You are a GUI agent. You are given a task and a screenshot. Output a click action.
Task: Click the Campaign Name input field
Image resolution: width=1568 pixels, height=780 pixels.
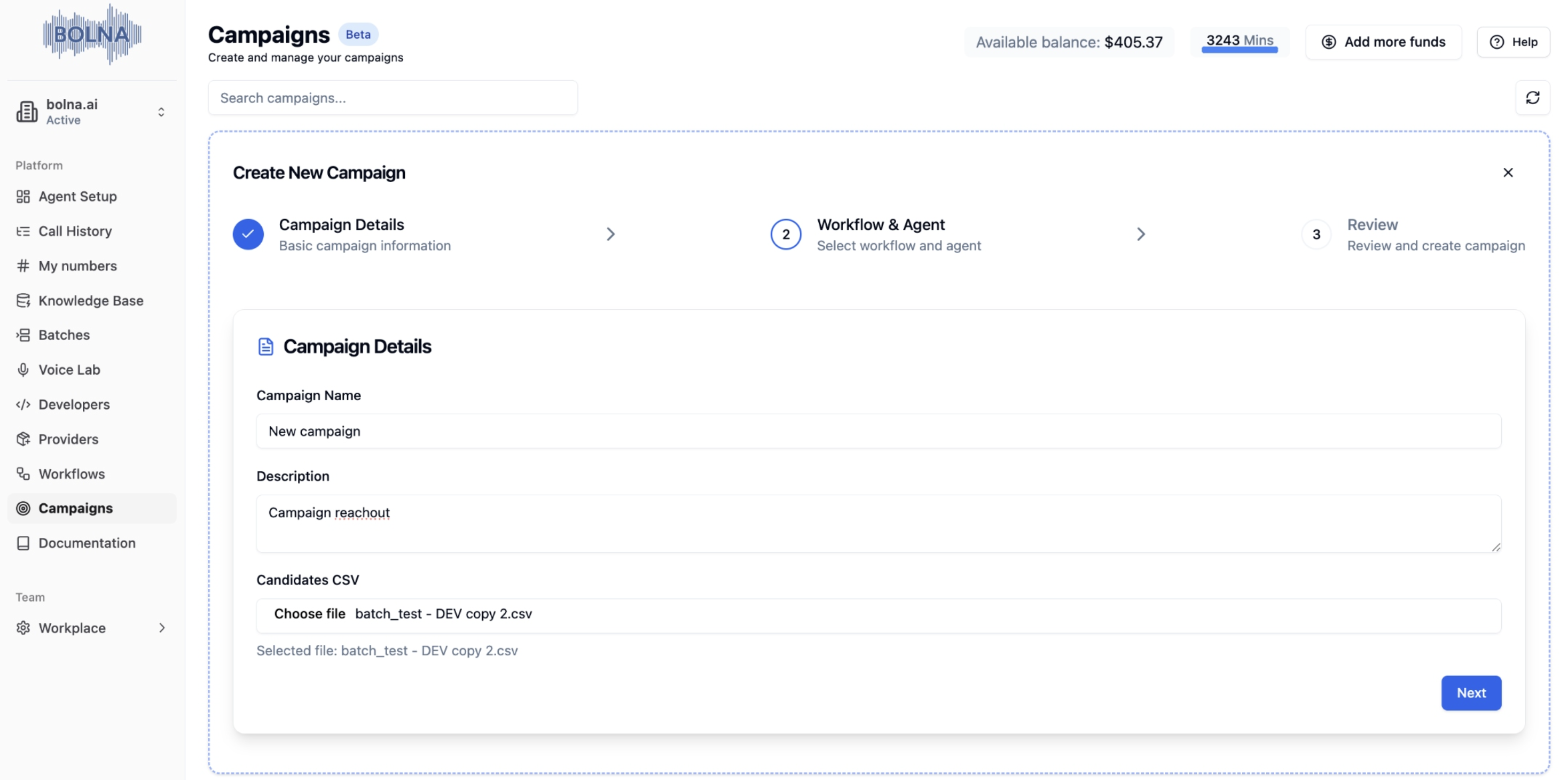pos(879,431)
